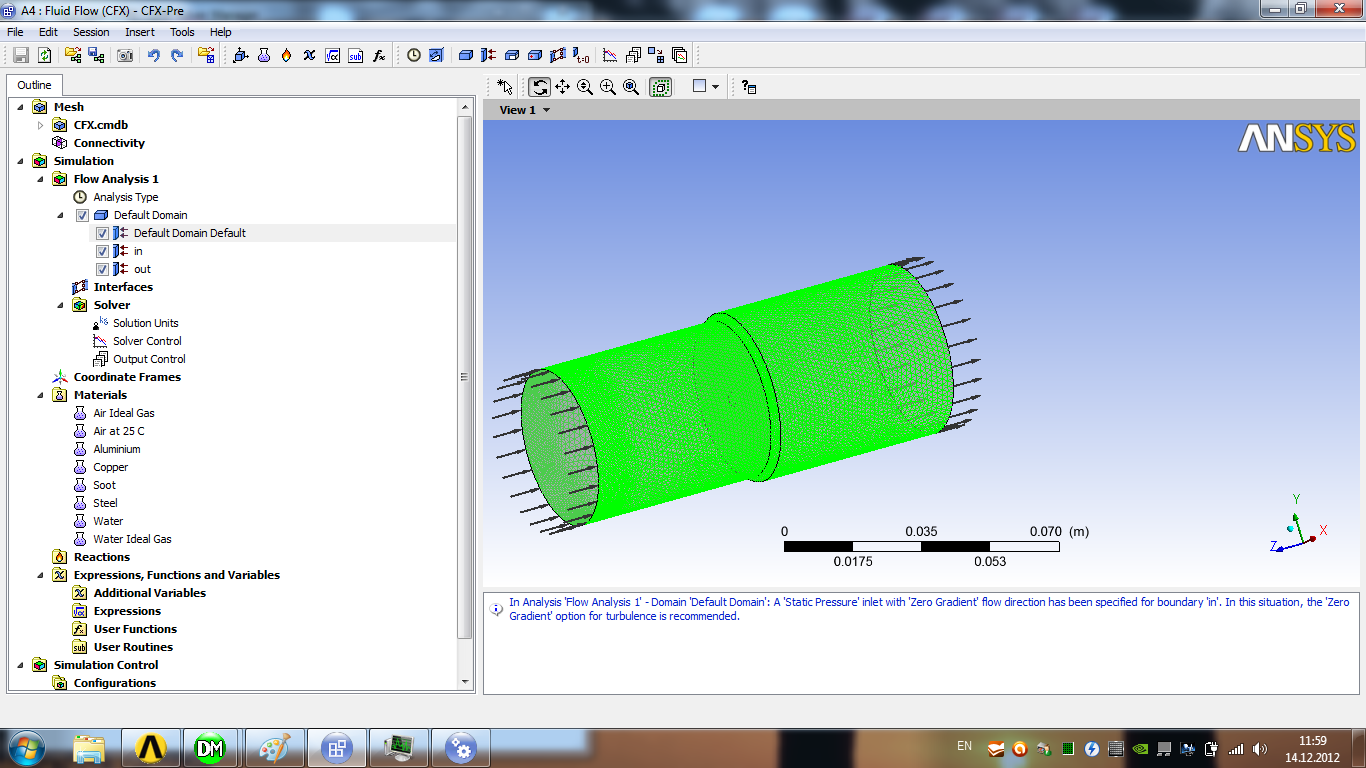Click the flask Material toolbar icon
1366x768 pixels.
click(264, 56)
